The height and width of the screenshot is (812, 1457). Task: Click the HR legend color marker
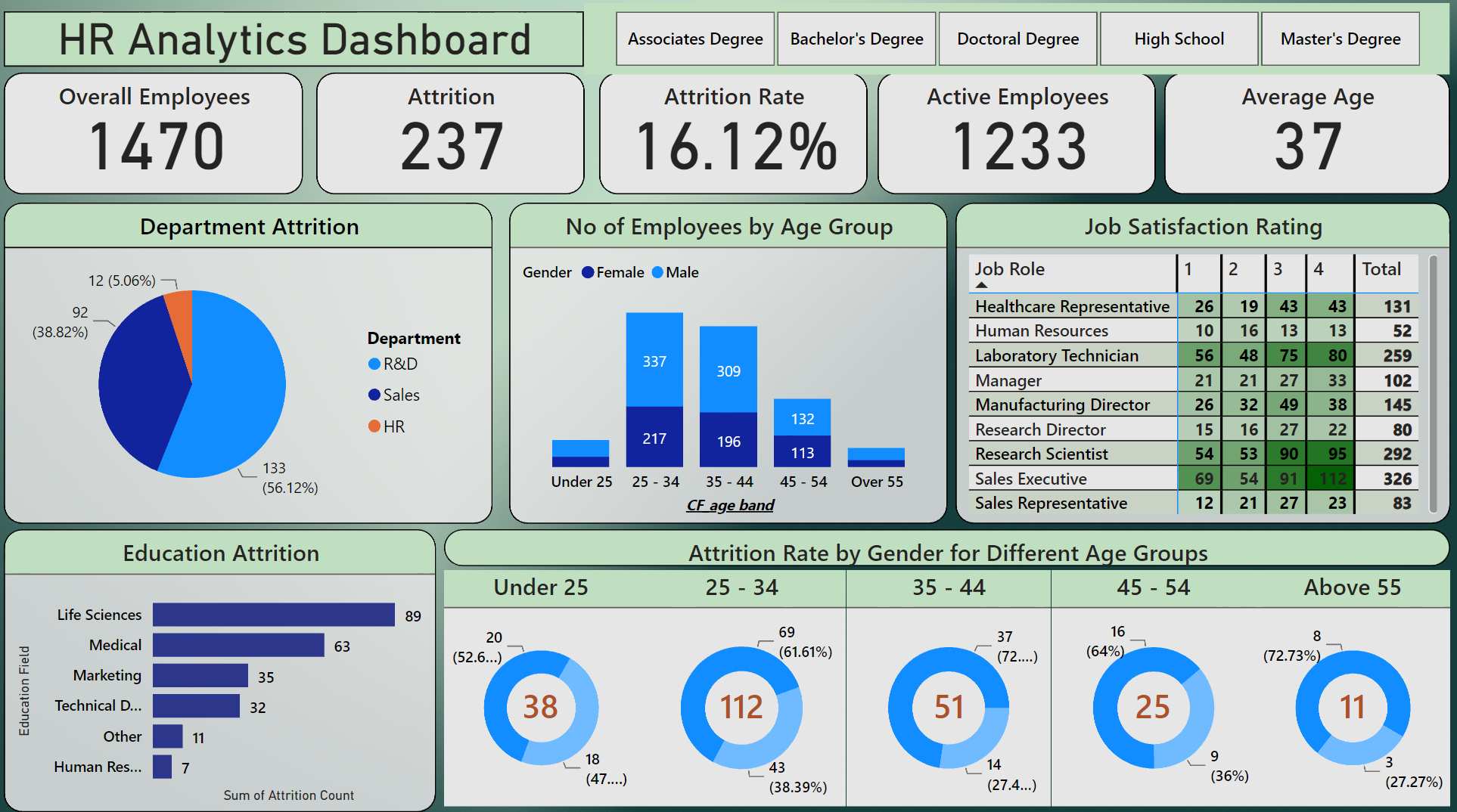click(x=374, y=426)
